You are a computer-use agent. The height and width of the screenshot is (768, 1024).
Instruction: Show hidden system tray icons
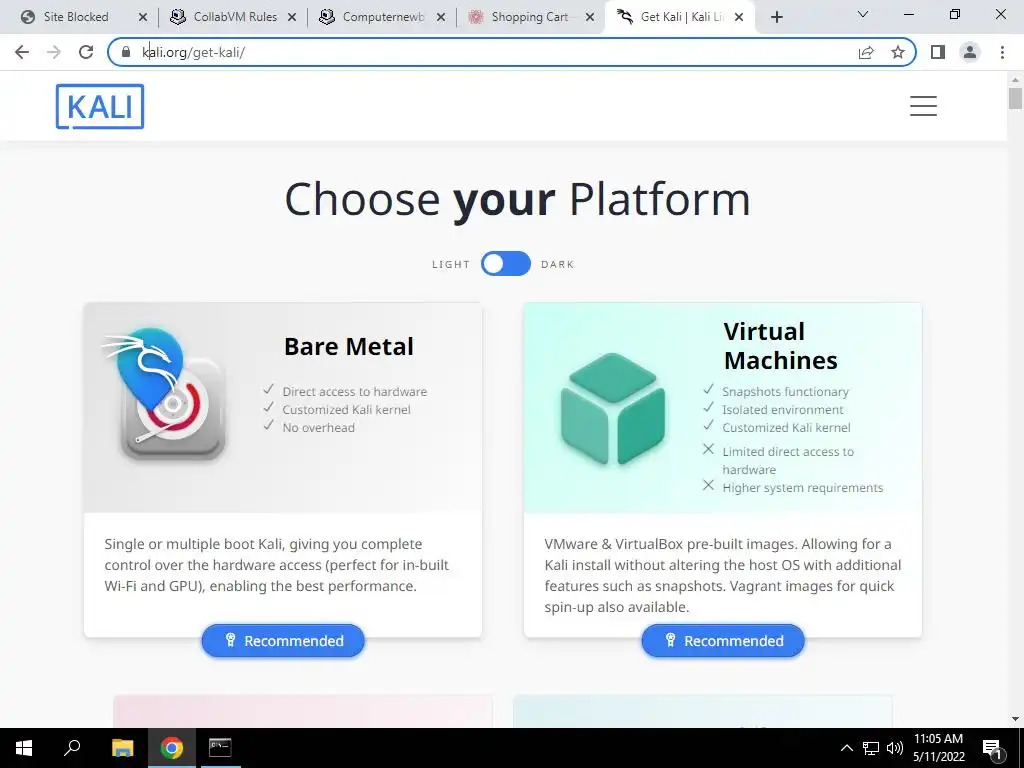tap(846, 748)
